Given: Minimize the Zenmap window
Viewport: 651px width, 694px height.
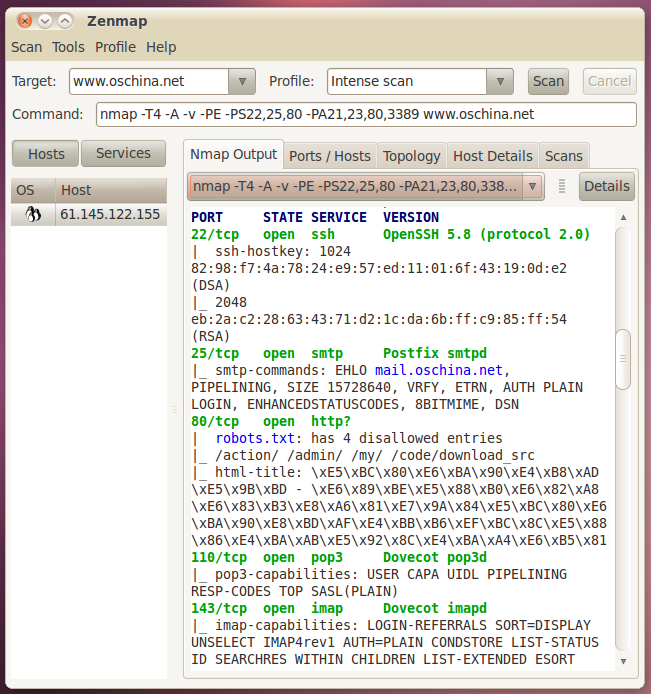Looking at the screenshot, I should pyautogui.click(x=45, y=21).
